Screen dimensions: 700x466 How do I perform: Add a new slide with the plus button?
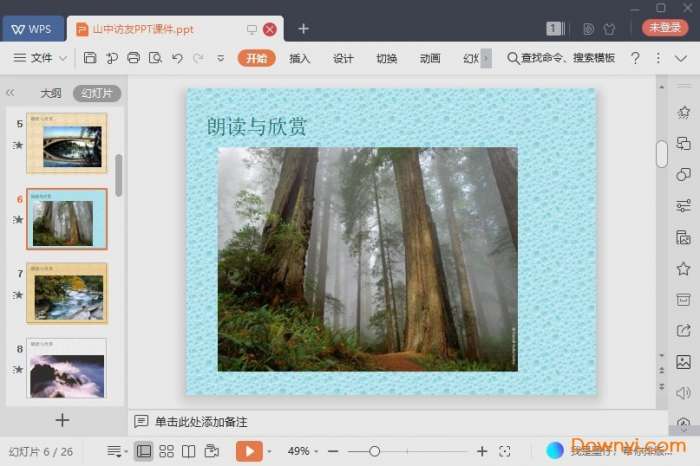point(62,420)
